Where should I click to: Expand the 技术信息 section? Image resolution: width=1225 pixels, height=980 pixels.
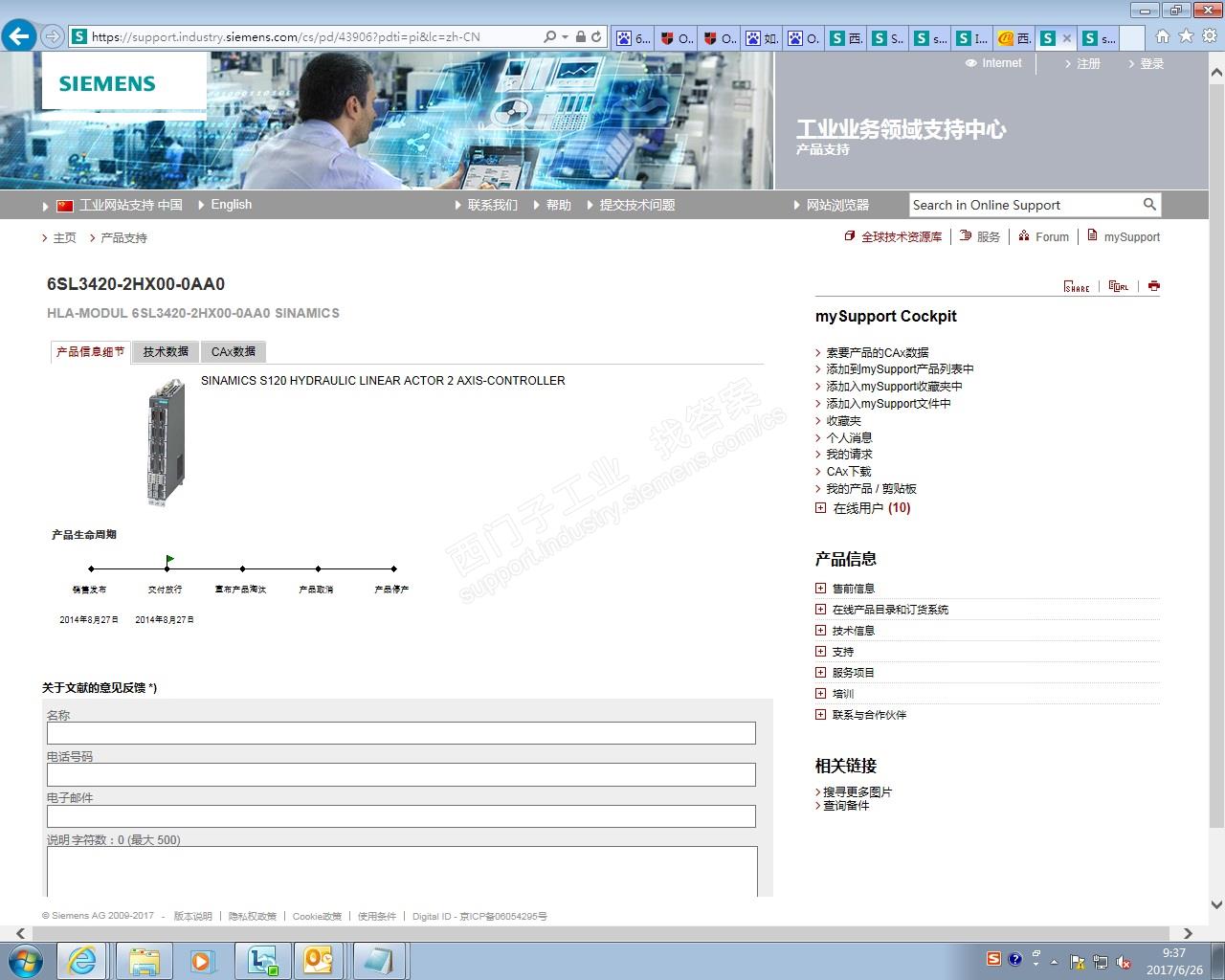click(x=820, y=631)
